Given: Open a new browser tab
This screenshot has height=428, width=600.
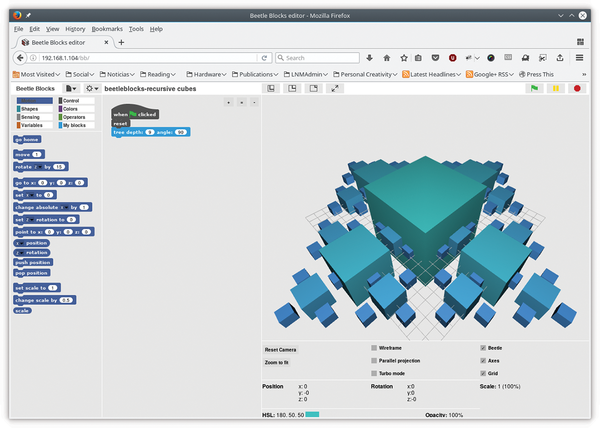Looking at the screenshot, I should [x=121, y=42].
